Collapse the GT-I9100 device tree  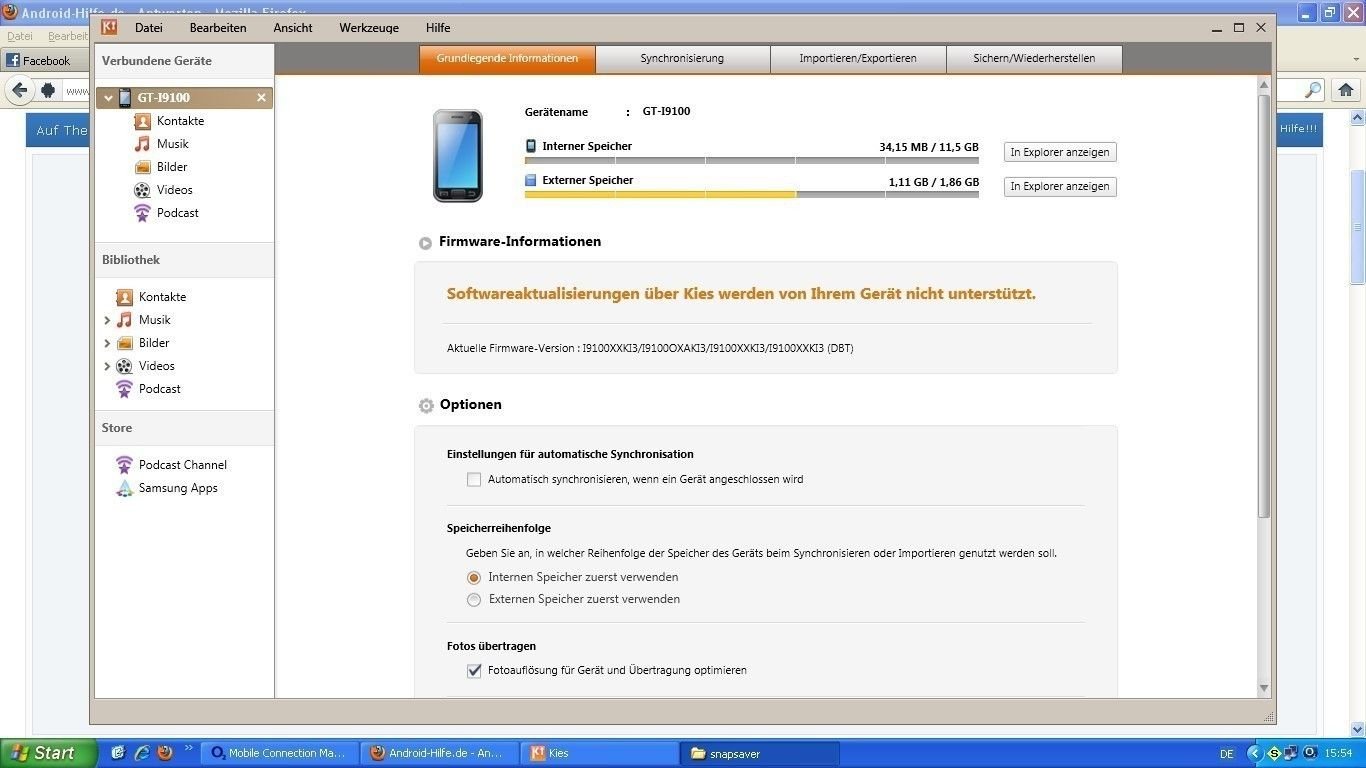click(108, 98)
